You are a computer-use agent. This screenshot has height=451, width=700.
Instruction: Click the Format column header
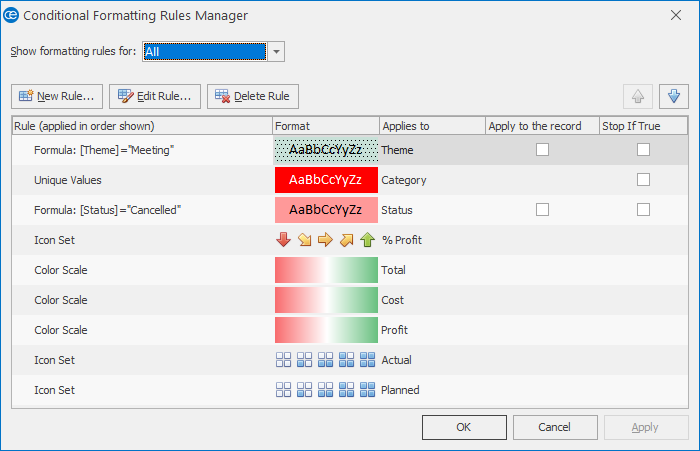(326, 126)
